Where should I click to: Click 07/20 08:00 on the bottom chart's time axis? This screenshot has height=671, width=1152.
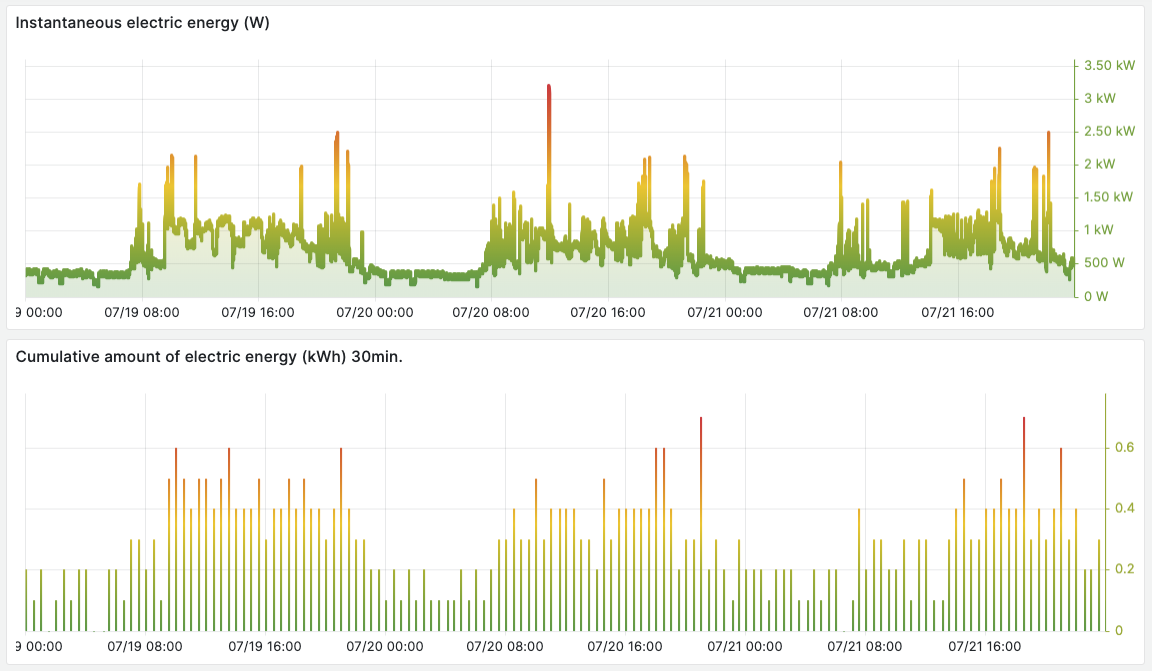(x=505, y=646)
